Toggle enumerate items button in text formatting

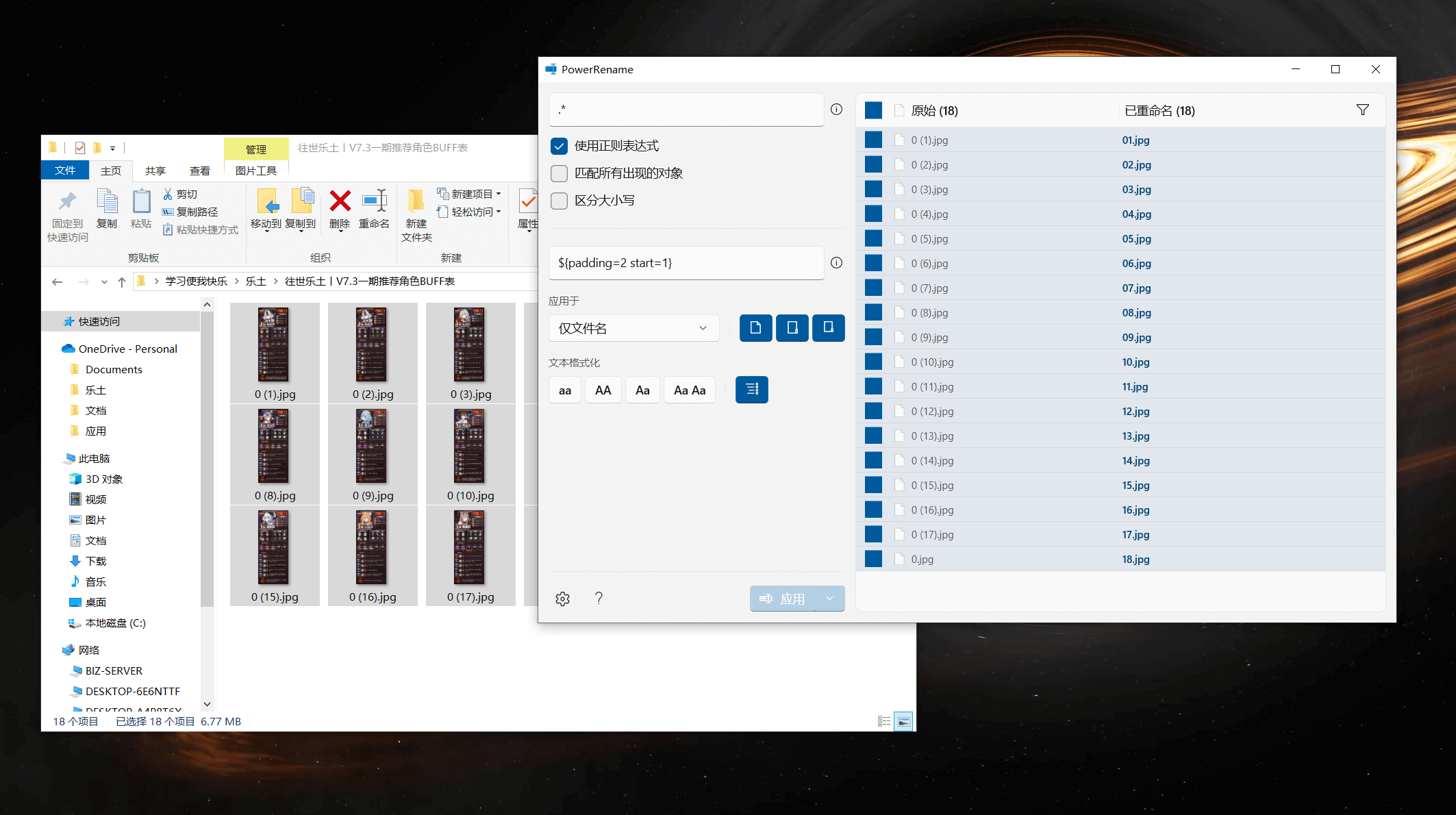coord(751,390)
